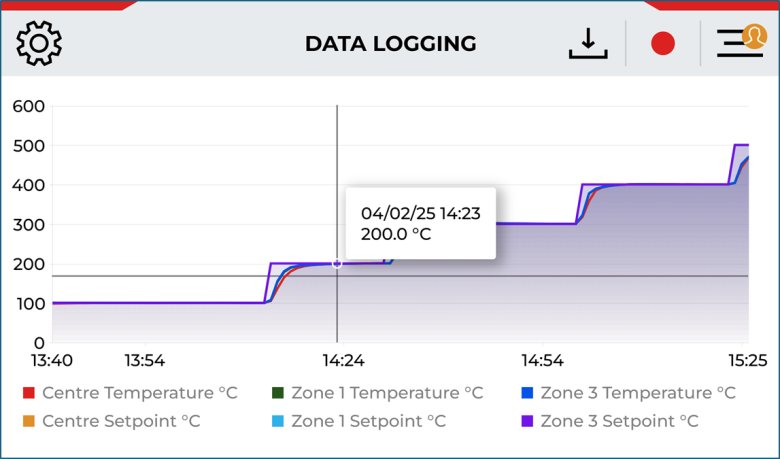
Task: Toggle Zone 1 Setpoint light-blue swatch
Action: pyautogui.click(x=278, y=421)
